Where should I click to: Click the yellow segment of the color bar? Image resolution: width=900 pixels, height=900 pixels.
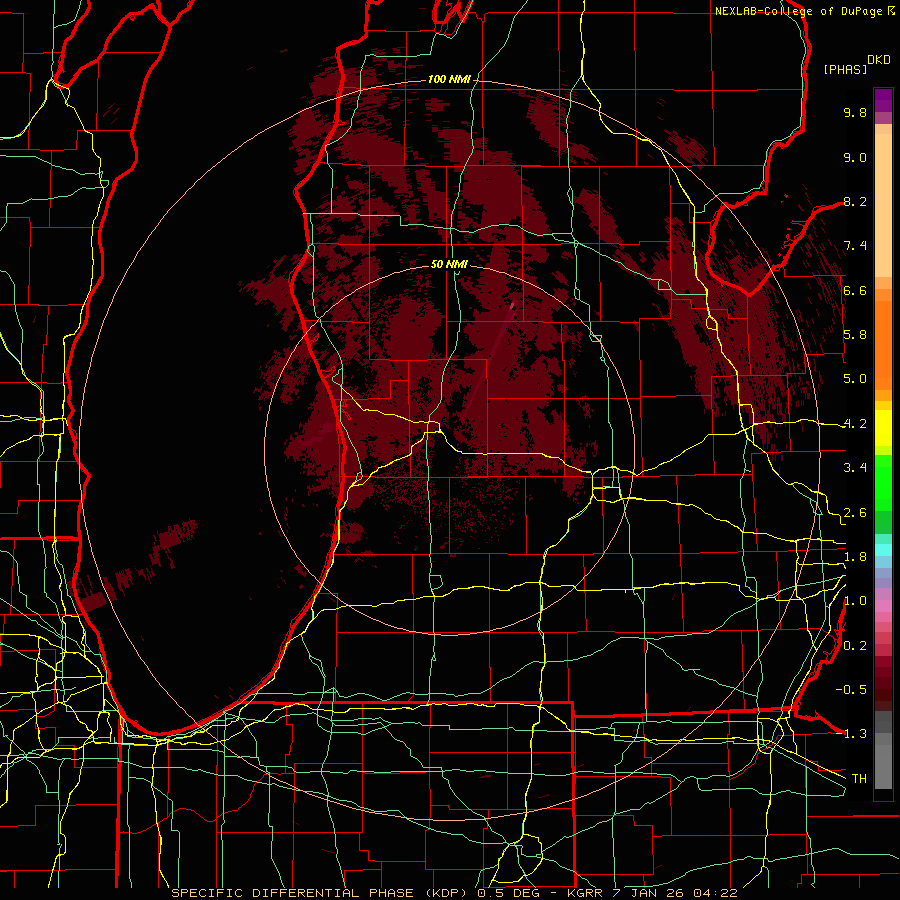[x=883, y=428]
